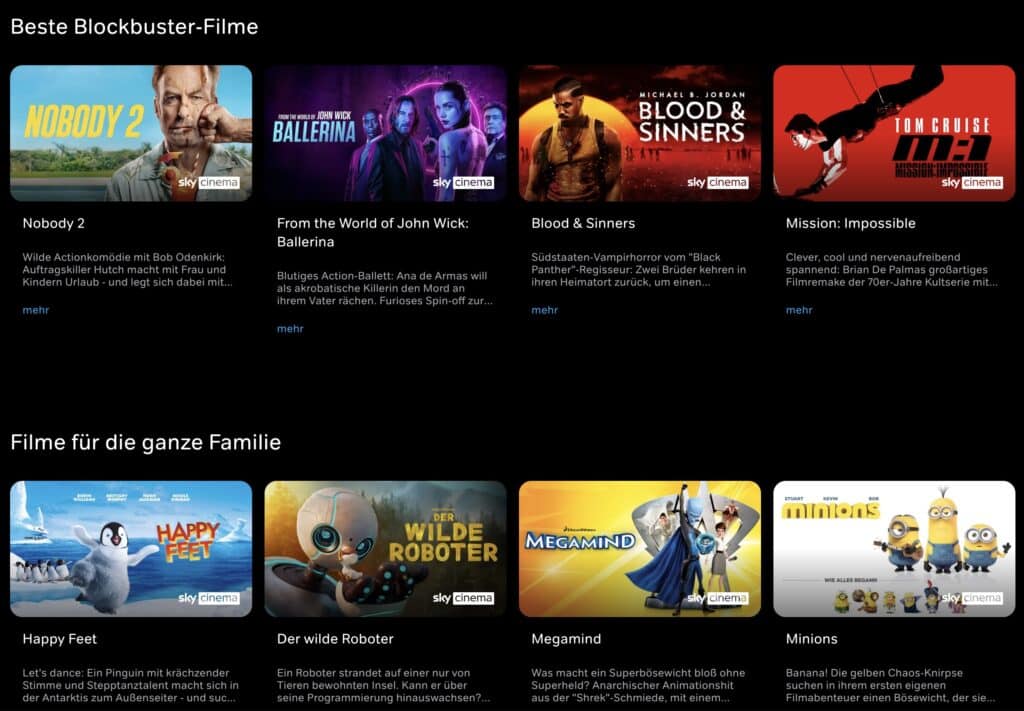Viewport: 1024px width, 711px height.
Task: Click the 'Der wilde Roboter' title text
Action: click(x=335, y=639)
